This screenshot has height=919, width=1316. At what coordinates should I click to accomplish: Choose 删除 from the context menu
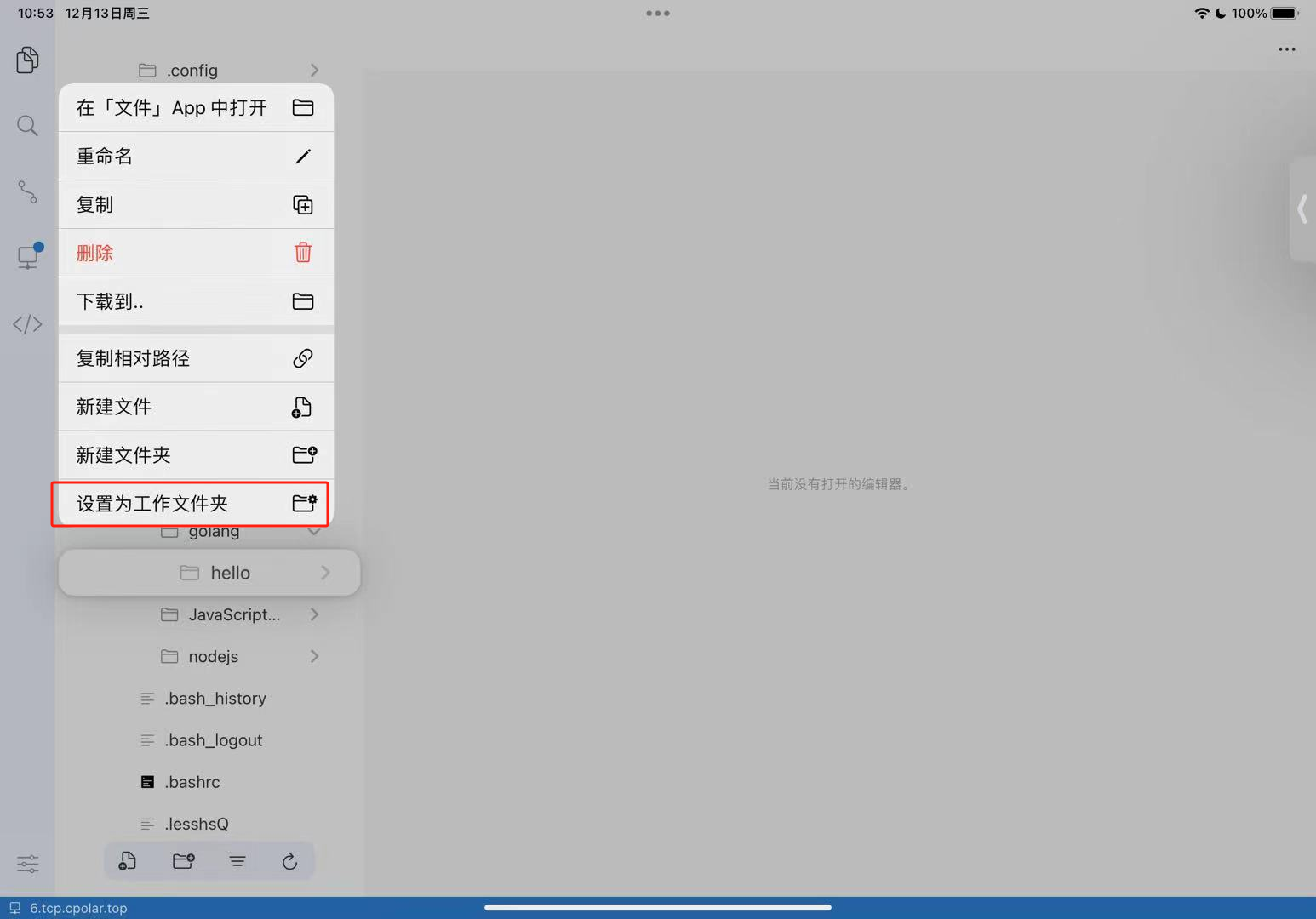tap(196, 253)
